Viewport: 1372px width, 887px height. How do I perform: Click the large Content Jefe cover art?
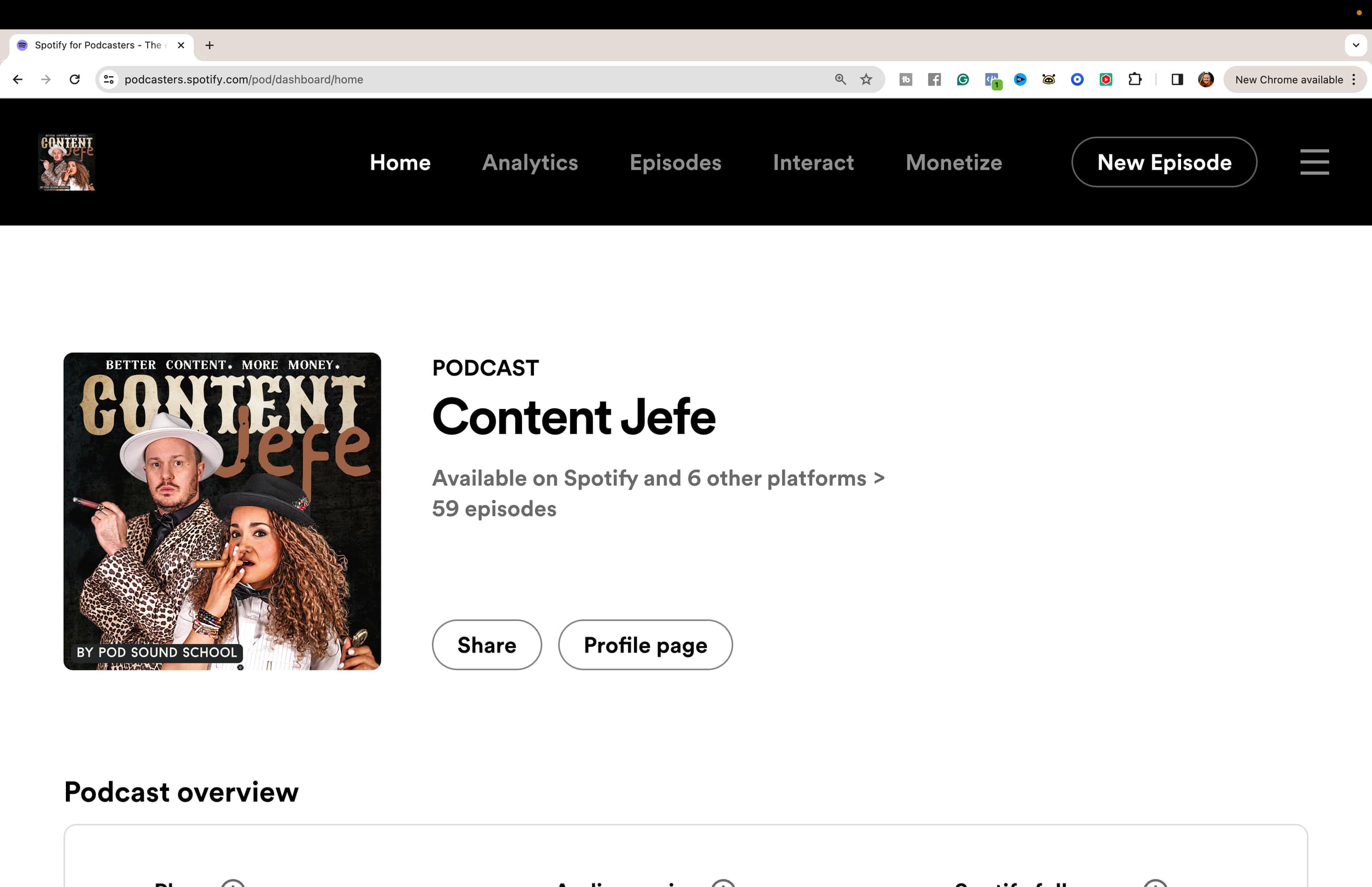point(222,512)
